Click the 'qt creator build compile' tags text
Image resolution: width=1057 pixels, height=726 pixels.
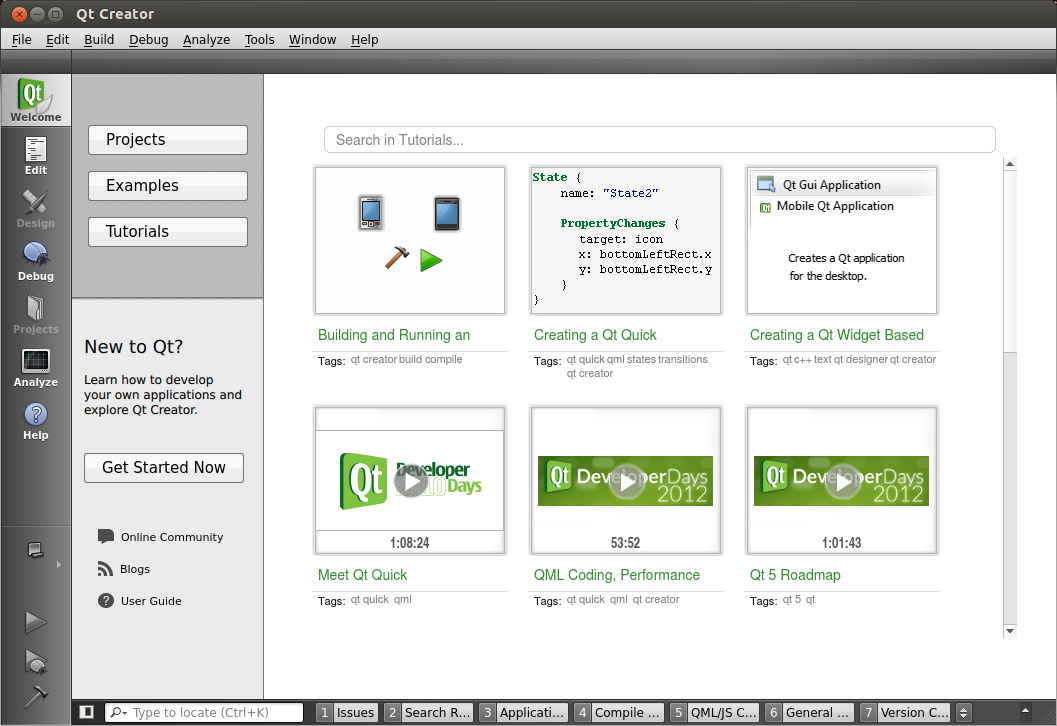[406, 359]
